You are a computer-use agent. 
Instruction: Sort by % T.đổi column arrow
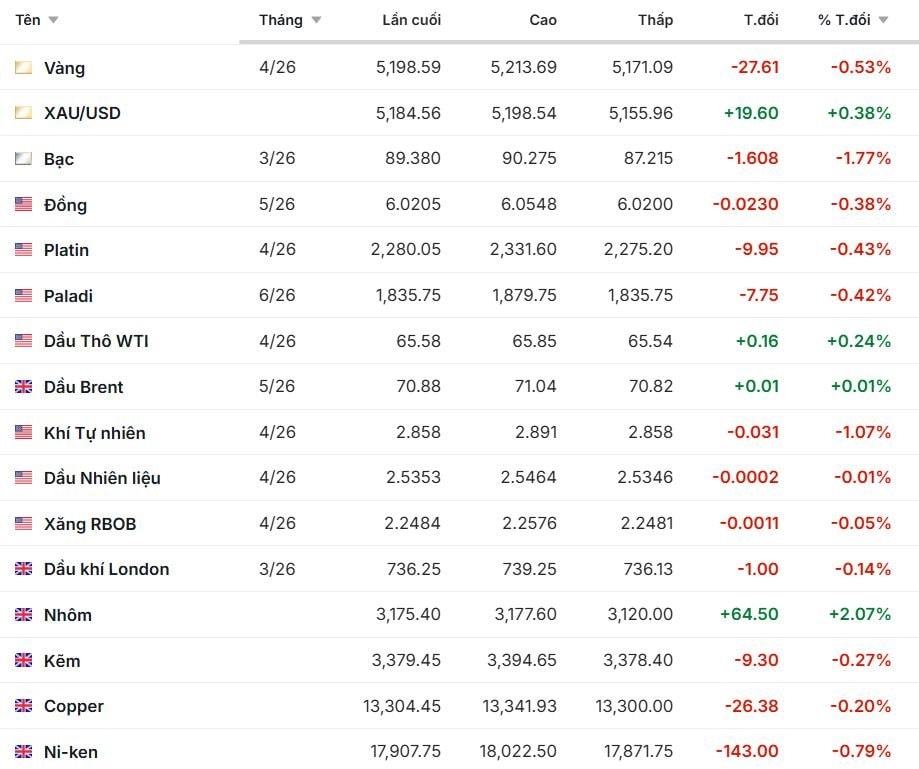tap(883, 20)
